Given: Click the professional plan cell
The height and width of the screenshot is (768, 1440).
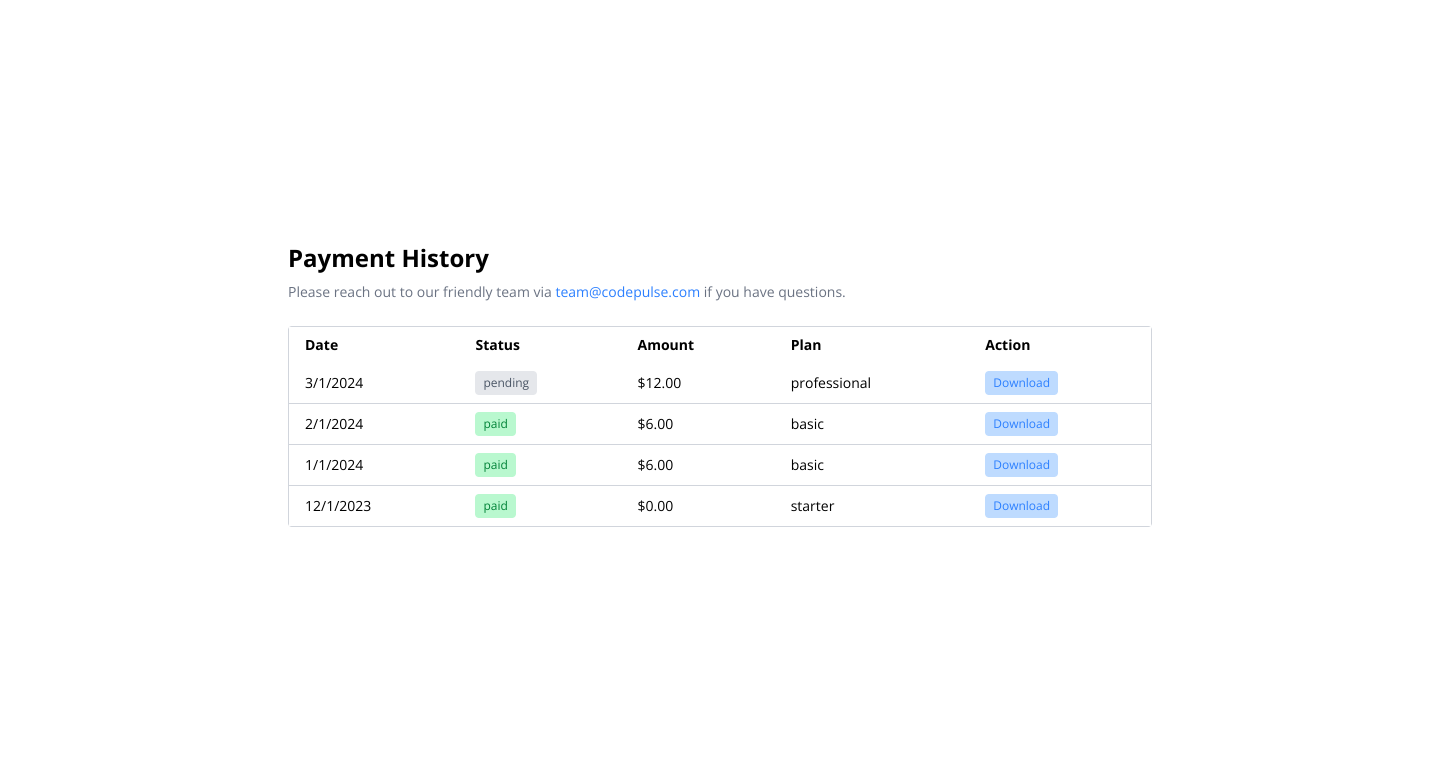Looking at the screenshot, I should point(830,383).
